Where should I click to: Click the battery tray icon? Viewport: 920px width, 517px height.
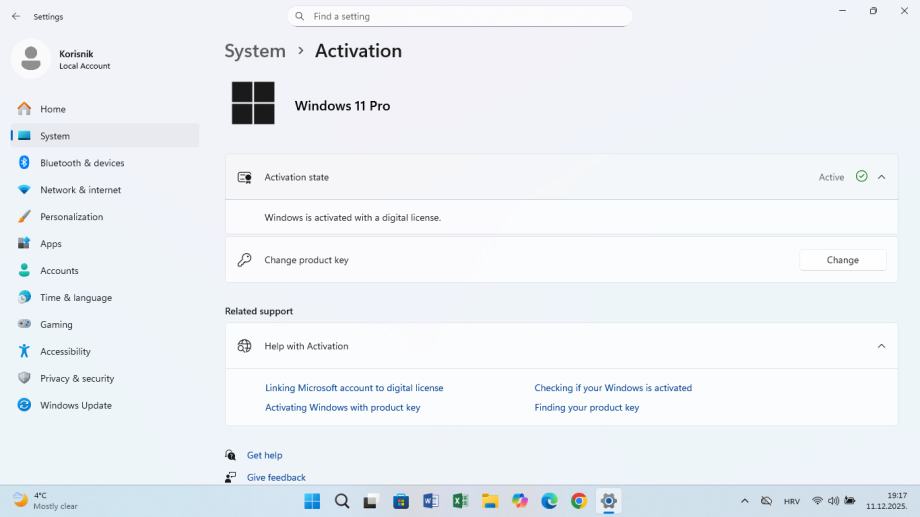pyautogui.click(x=850, y=501)
